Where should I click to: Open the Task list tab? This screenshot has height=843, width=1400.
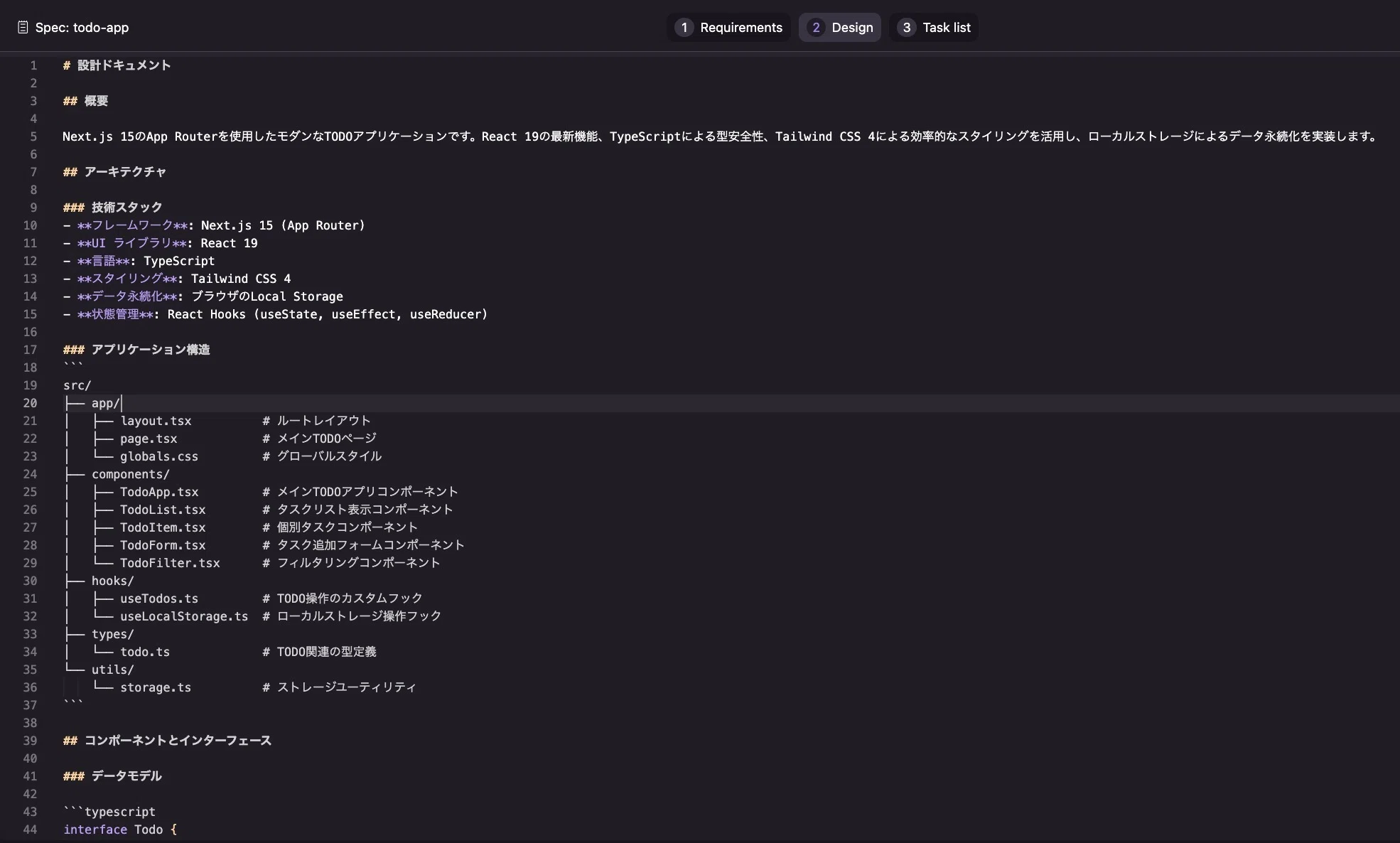tap(934, 28)
